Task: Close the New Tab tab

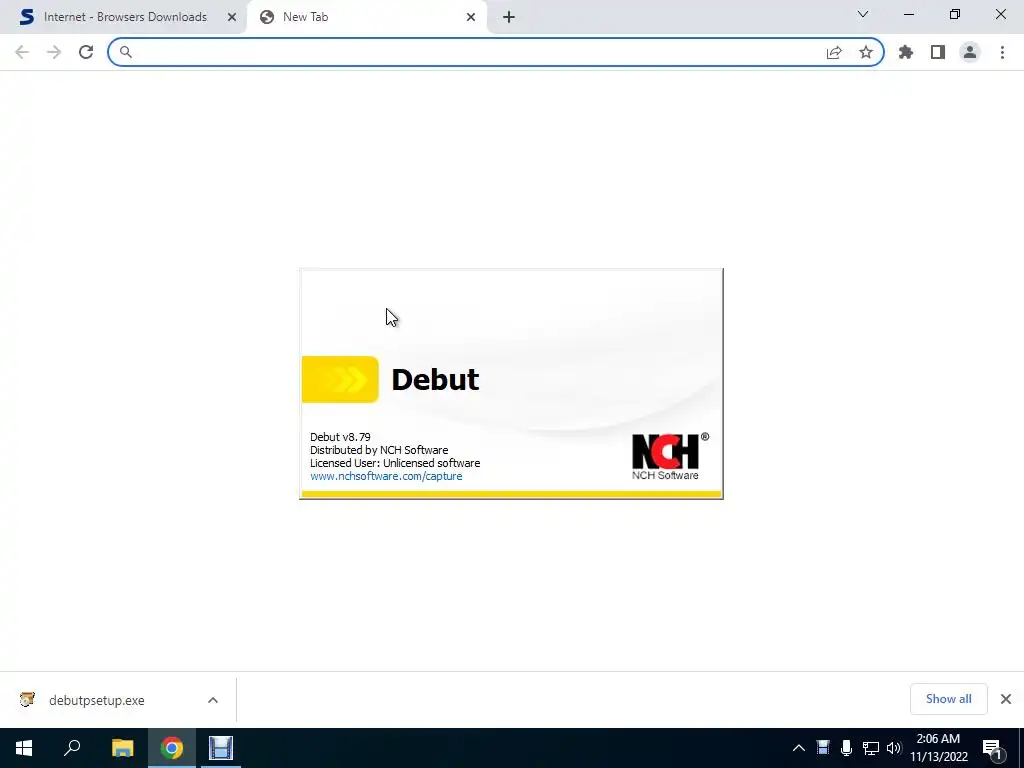Action: pos(471,17)
